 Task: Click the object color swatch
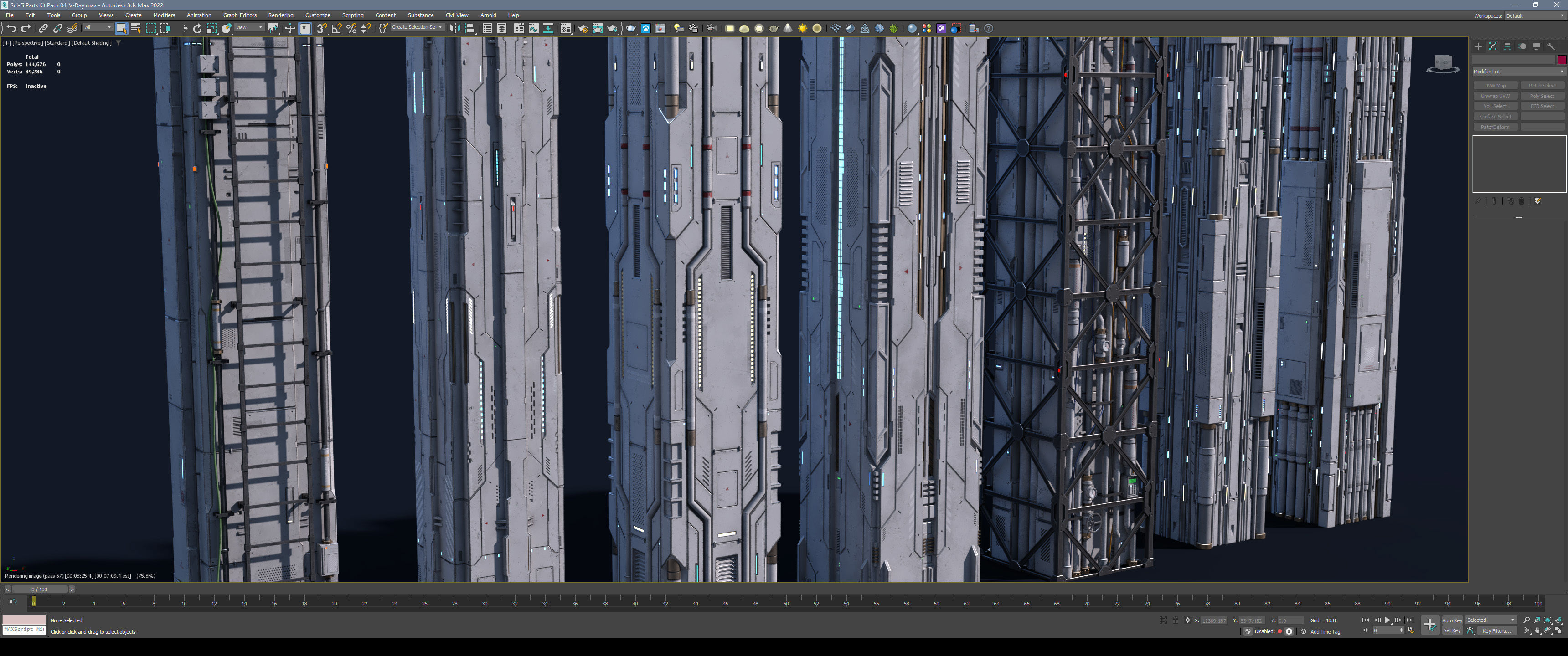1561,60
